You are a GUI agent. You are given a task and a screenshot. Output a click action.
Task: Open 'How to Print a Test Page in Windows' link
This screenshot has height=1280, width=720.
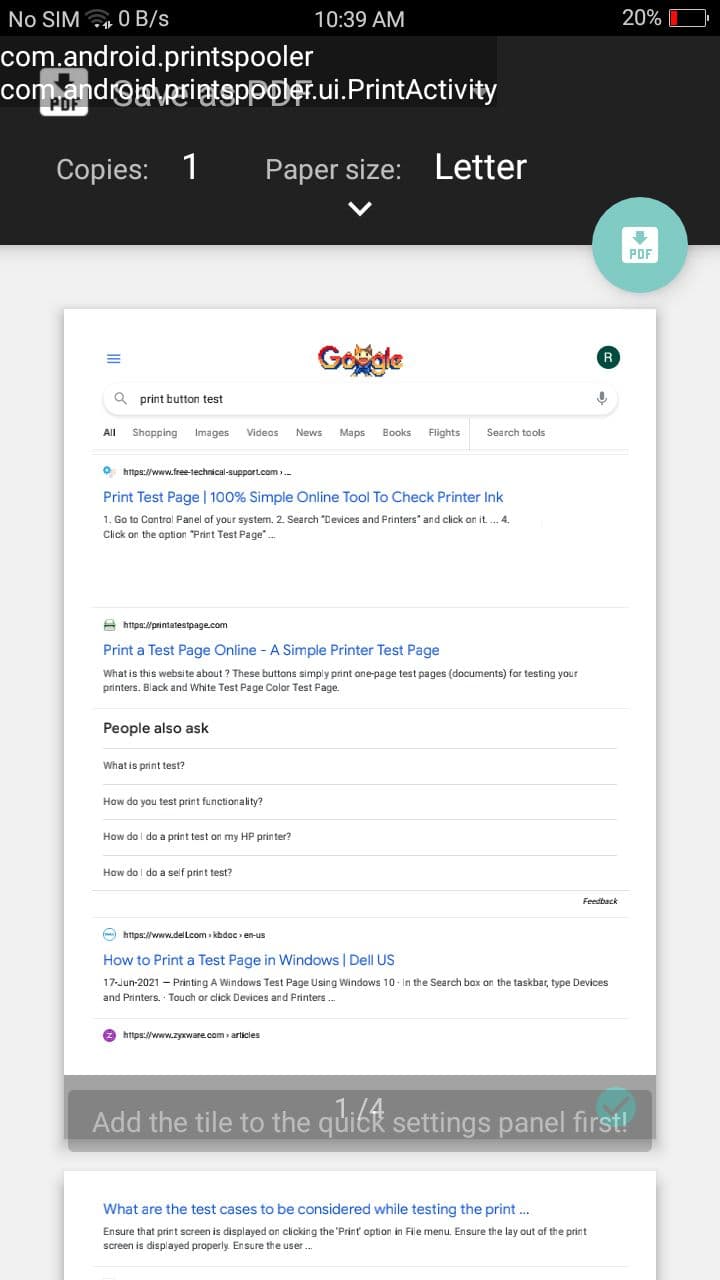pos(249,960)
